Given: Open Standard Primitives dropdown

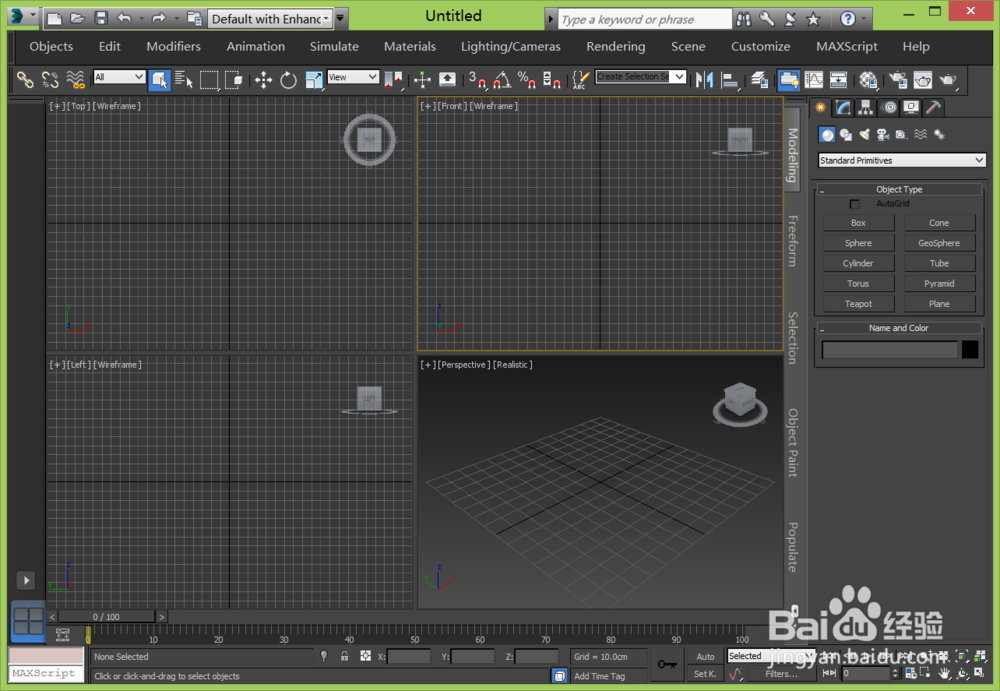Looking at the screenshot, I should click(902, 160).
